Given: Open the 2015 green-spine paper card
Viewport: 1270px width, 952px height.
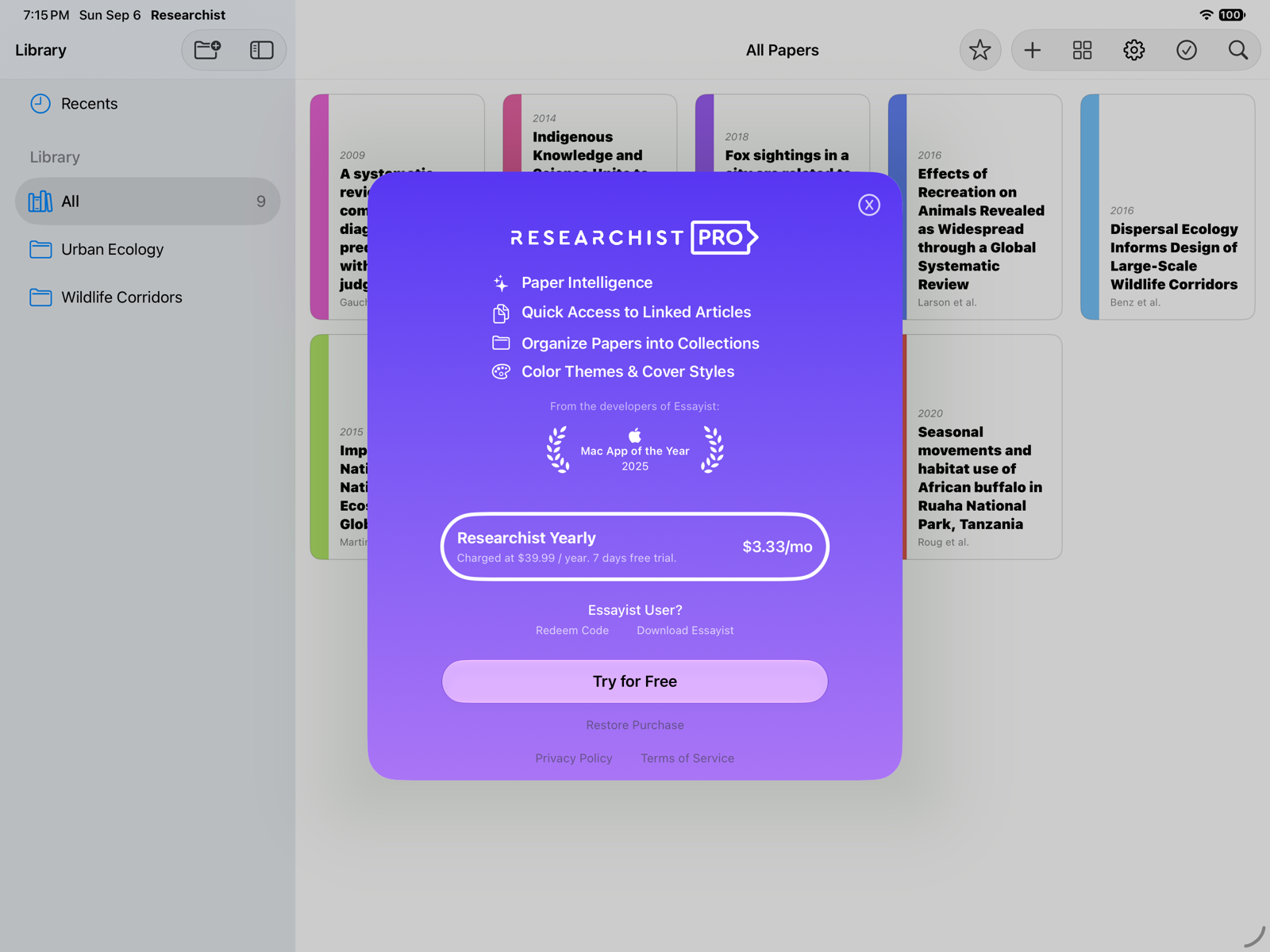Looking at the screenshot, I should pyautogui.click(x=340, y=447).
